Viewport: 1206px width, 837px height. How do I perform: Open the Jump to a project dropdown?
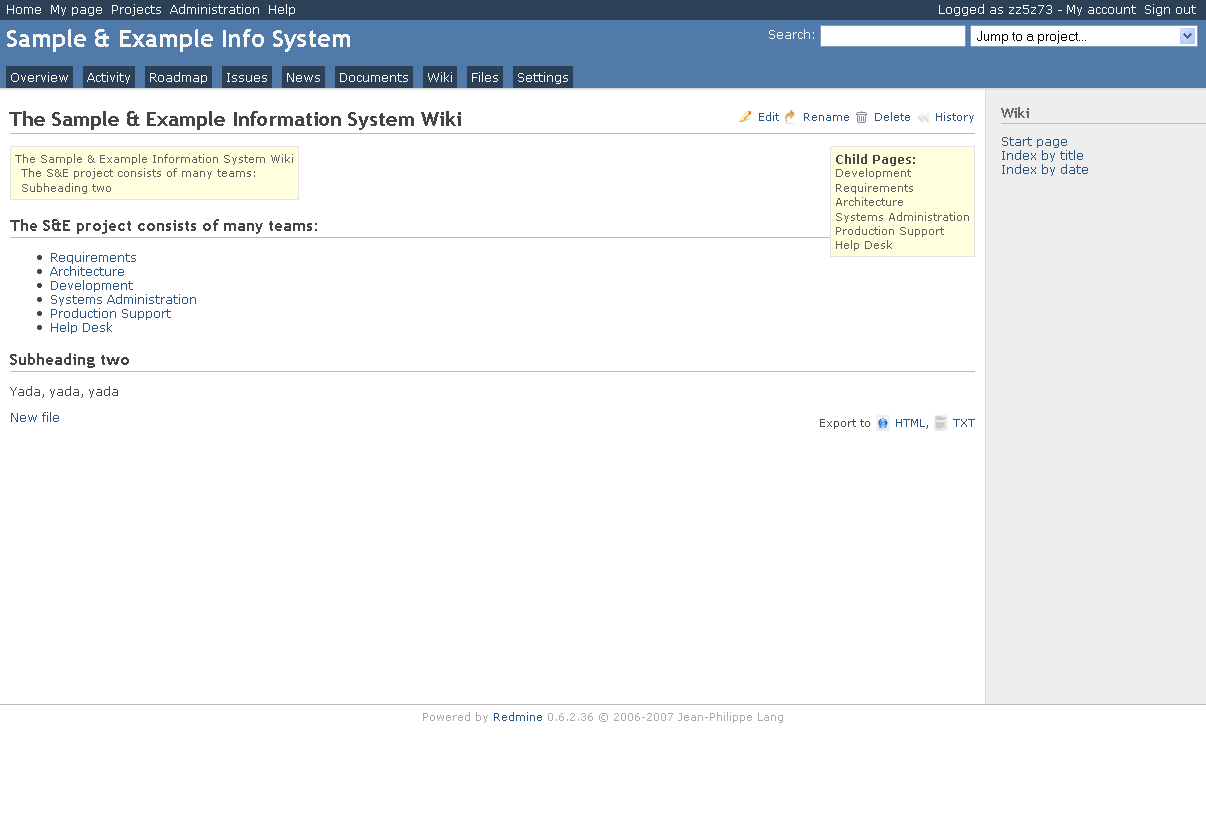1083,37
